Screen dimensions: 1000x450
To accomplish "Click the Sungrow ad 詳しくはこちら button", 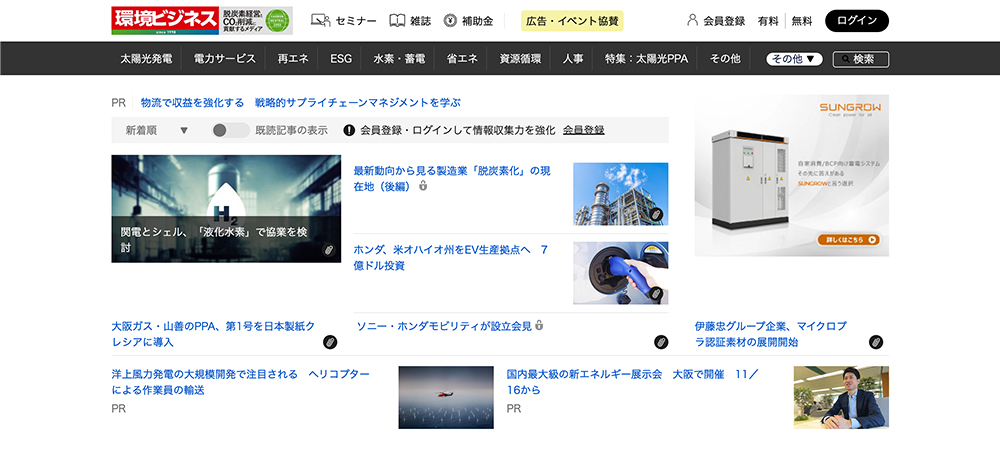I will pos(847,240).
